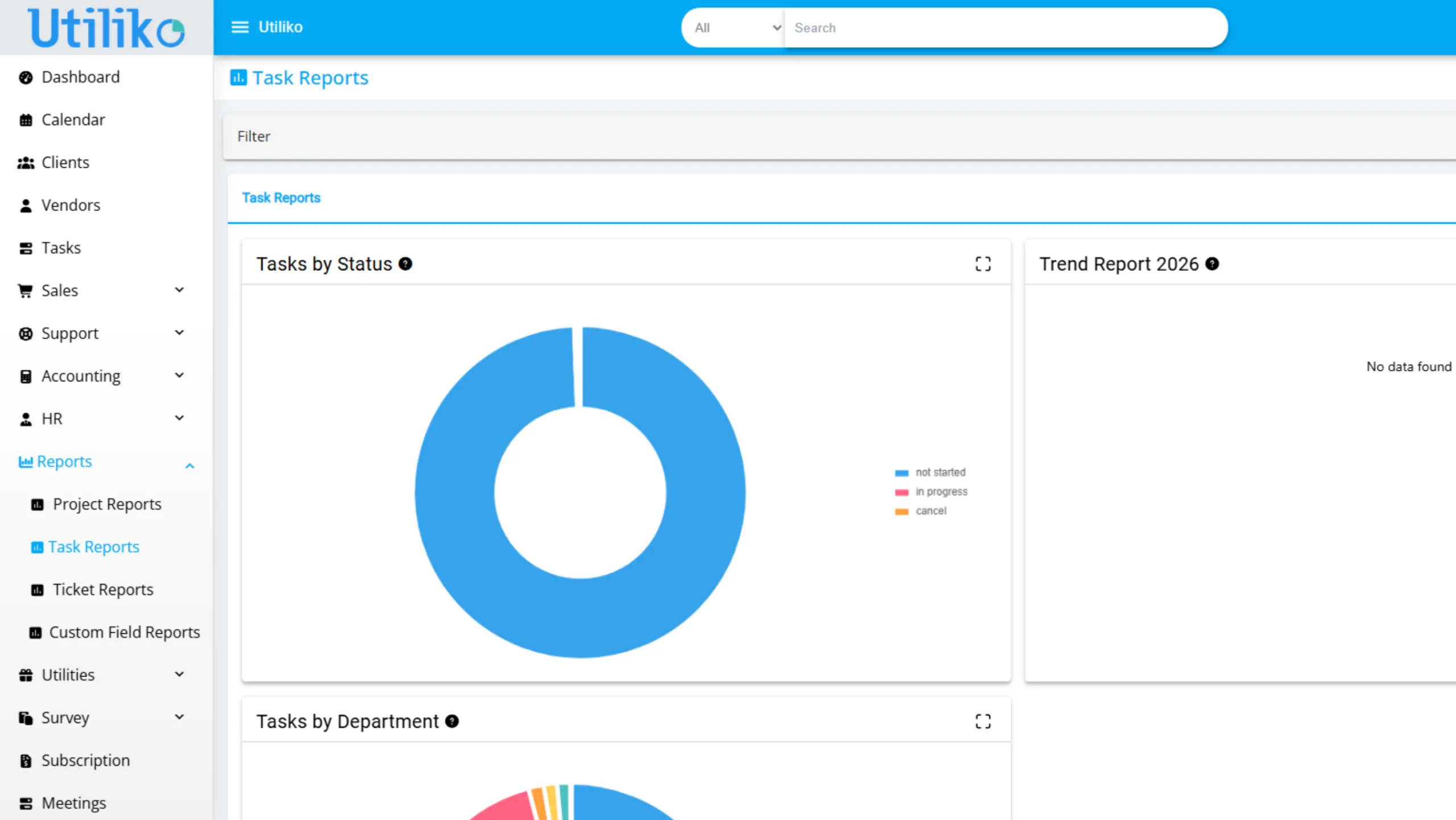1456x820 pixels.
Task: Focus the Search input field
Action: (1005, 28)
